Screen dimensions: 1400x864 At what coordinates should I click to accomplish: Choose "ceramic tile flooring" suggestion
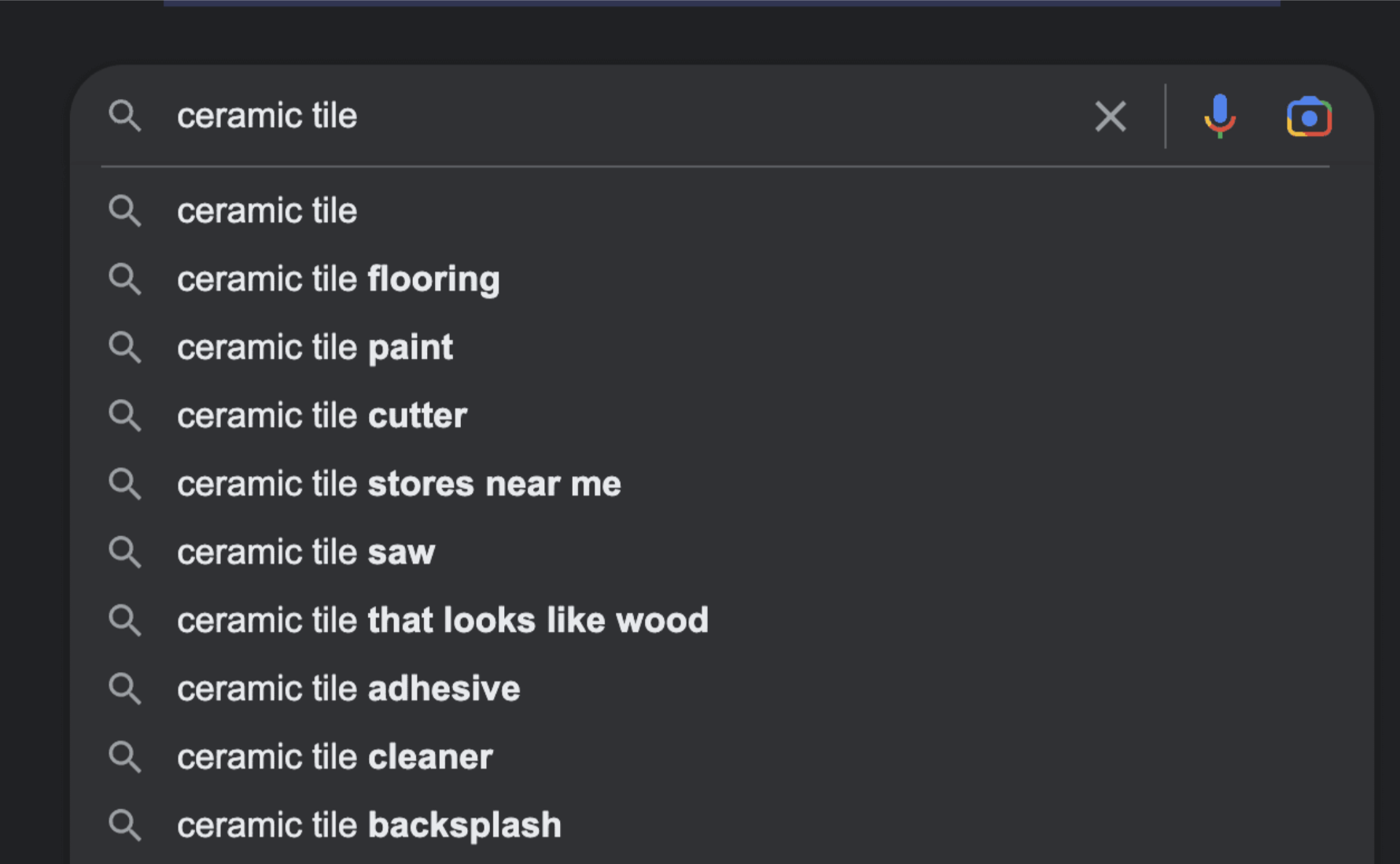[x=338, y=279]
